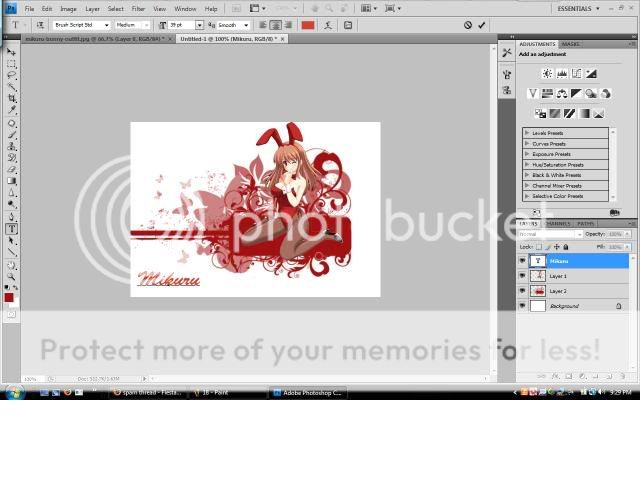Toggle lock transparent pixels
The image size is (640, 485).
pos(539,247)
